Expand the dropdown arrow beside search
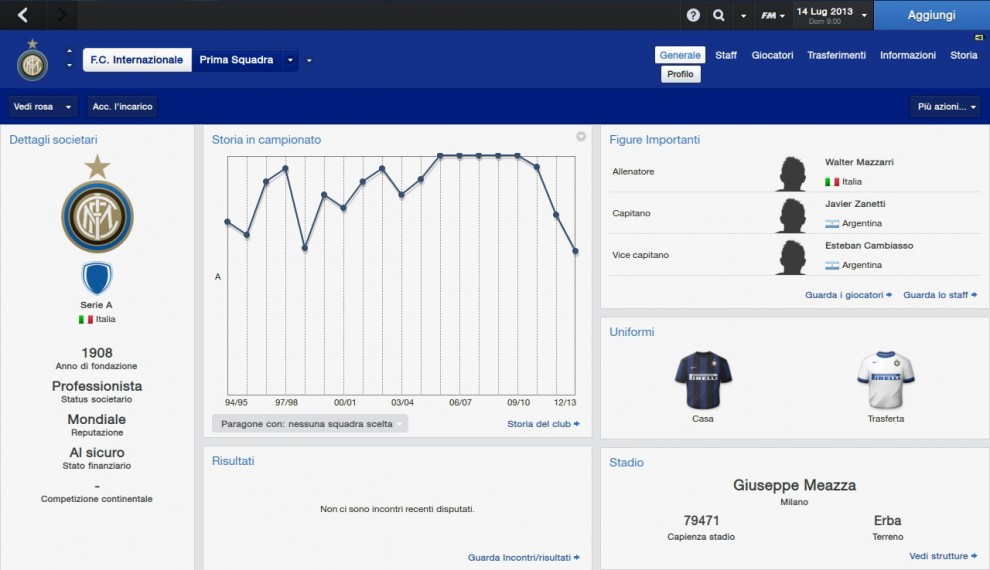The image size is (990, 570). point(743,16)
